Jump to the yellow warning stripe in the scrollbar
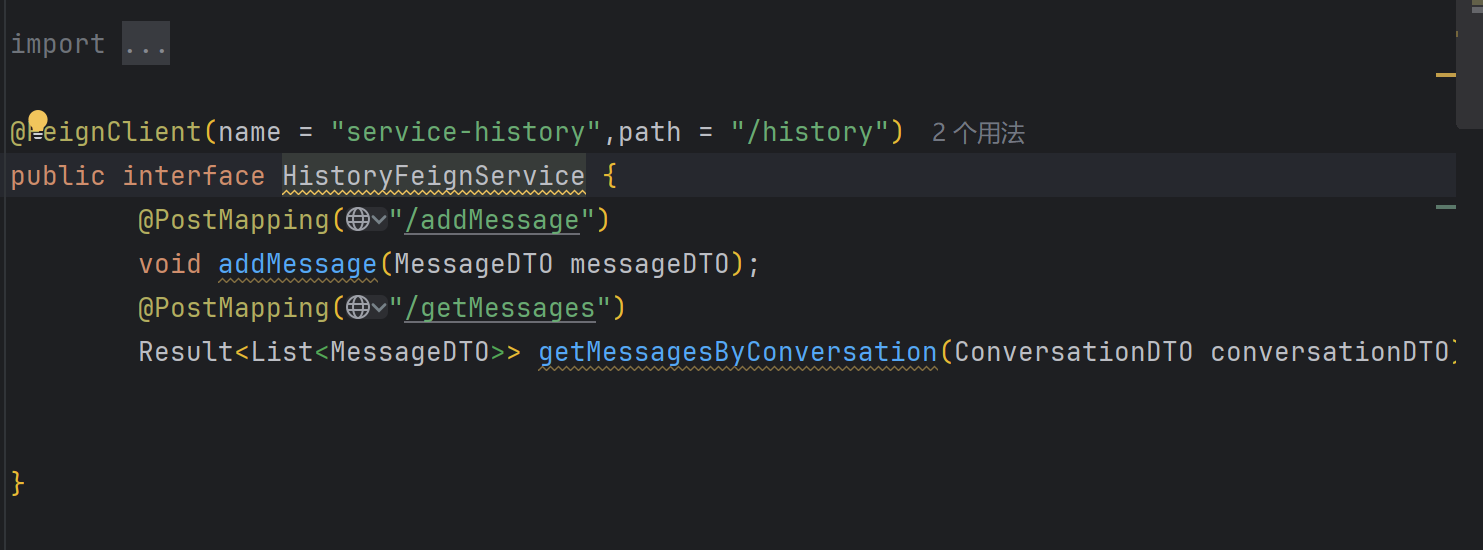This screenshot has height=550, width=1483. [x=1446, y=75]
